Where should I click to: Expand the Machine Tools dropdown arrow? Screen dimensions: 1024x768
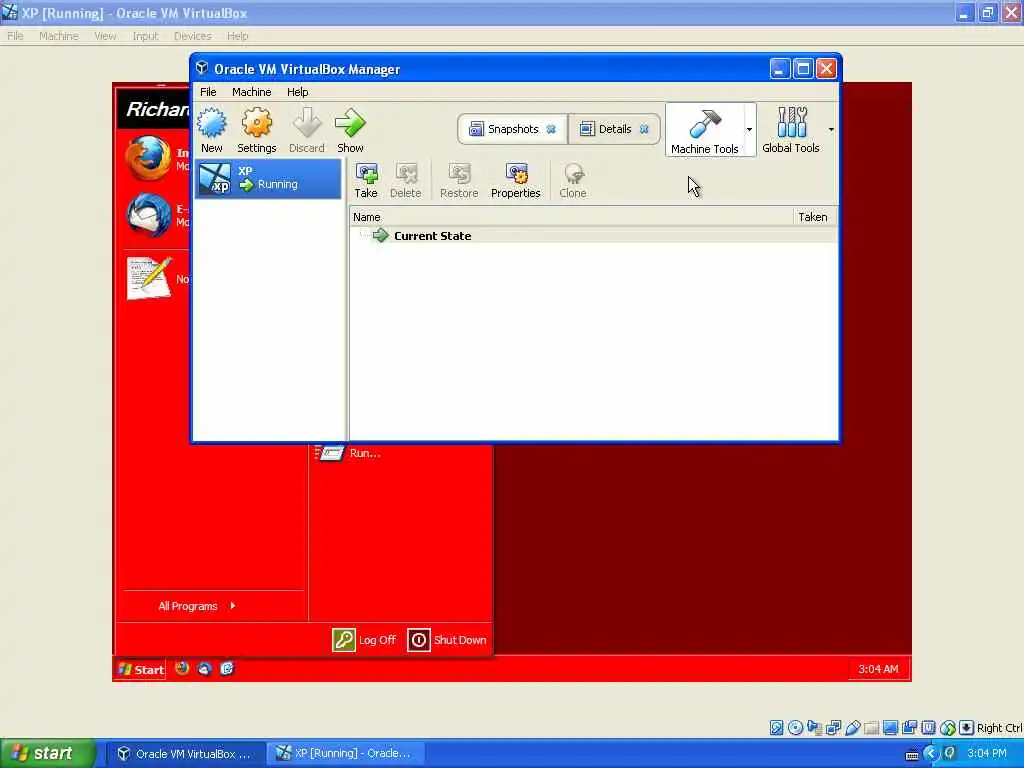749,130
